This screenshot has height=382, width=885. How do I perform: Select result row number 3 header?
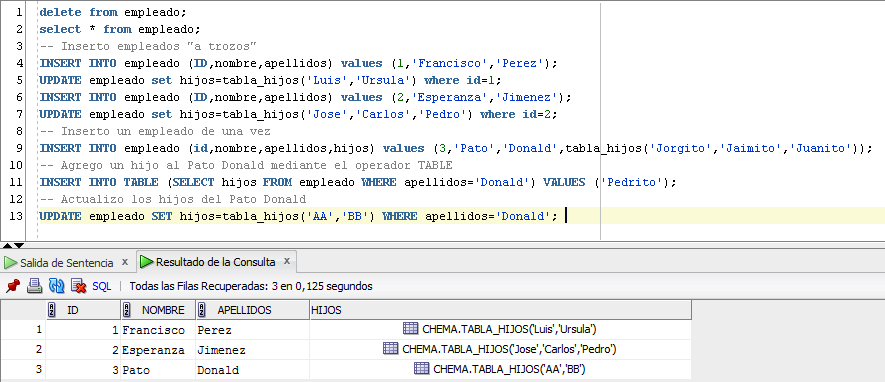pyautogui.click(x=23, y=370)
